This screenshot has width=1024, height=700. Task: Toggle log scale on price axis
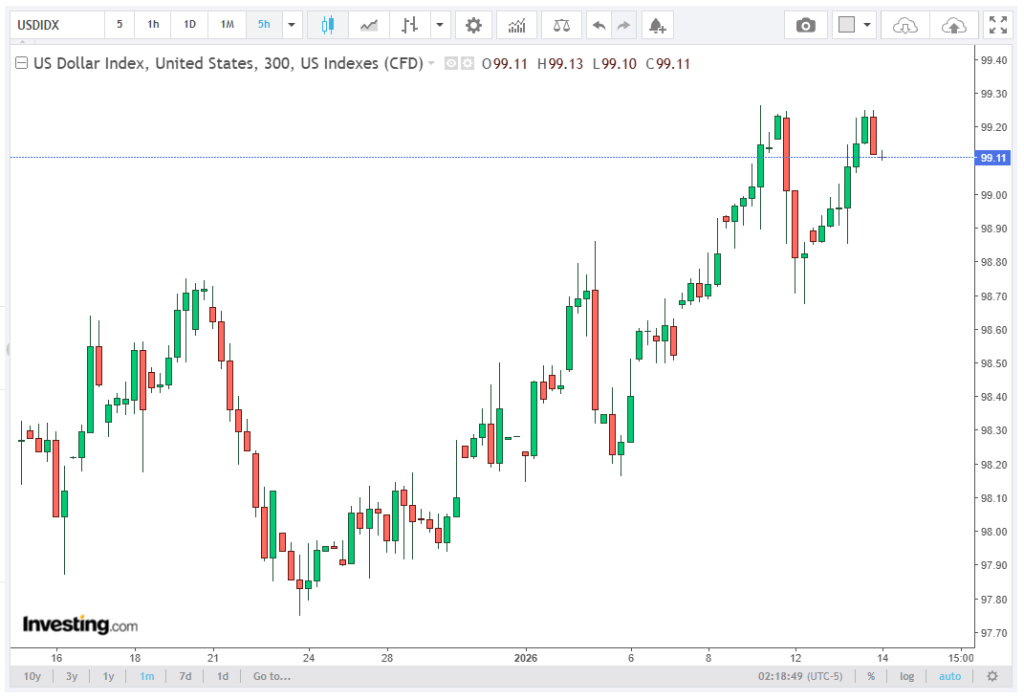(x=906, y=677)
